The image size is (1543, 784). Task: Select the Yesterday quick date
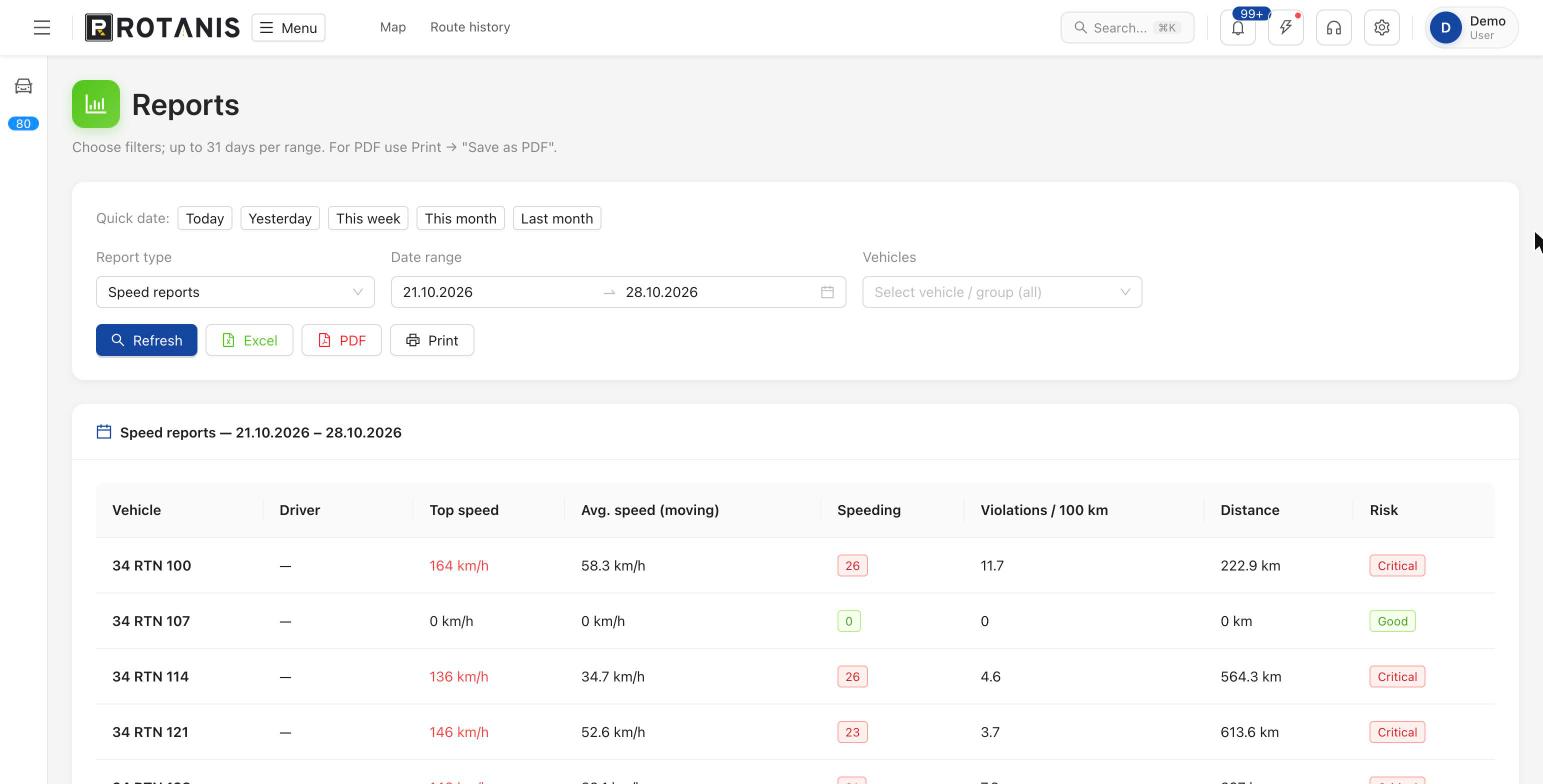coord(280,219)
